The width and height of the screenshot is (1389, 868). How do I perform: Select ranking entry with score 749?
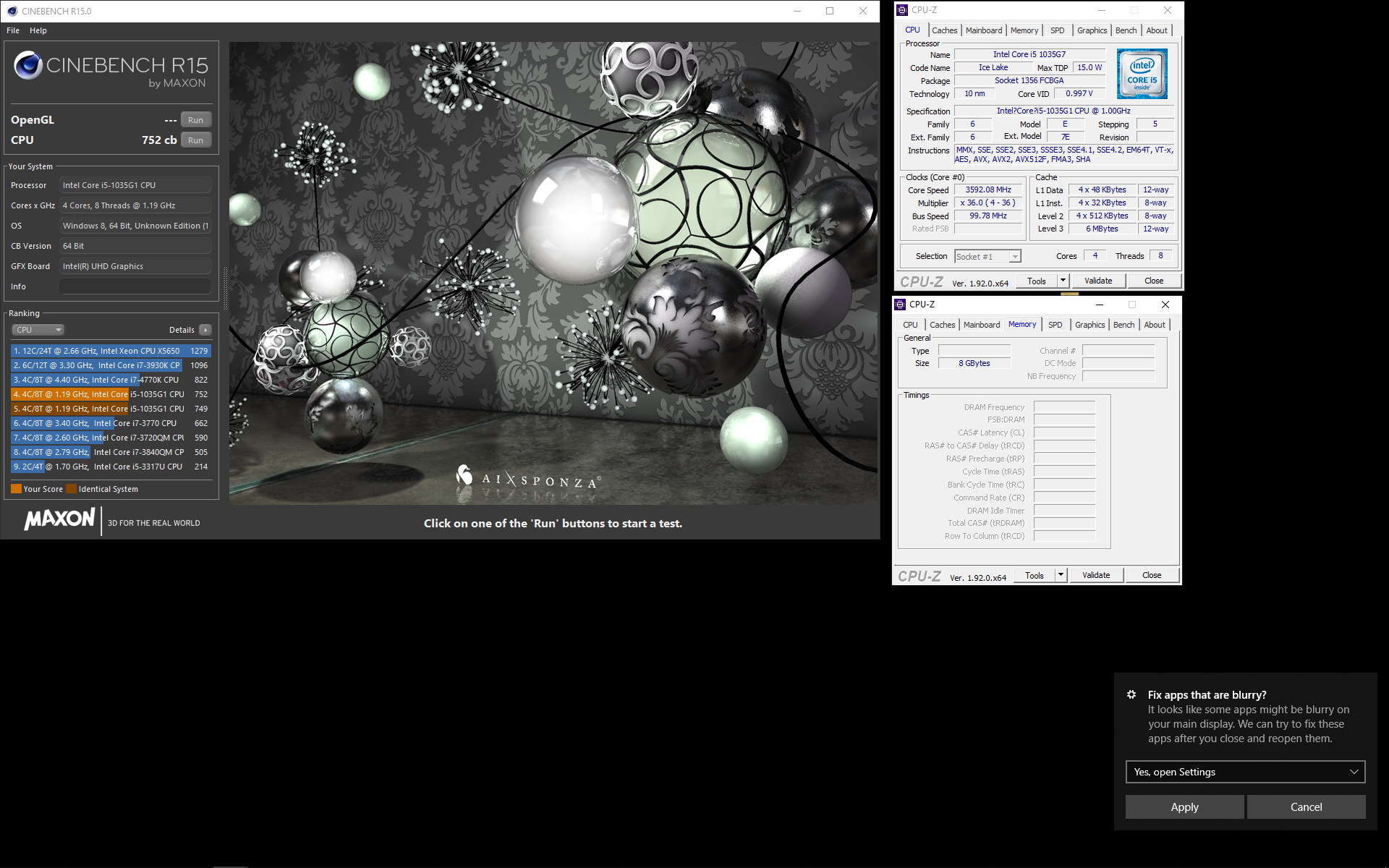[x=111, y=409]
